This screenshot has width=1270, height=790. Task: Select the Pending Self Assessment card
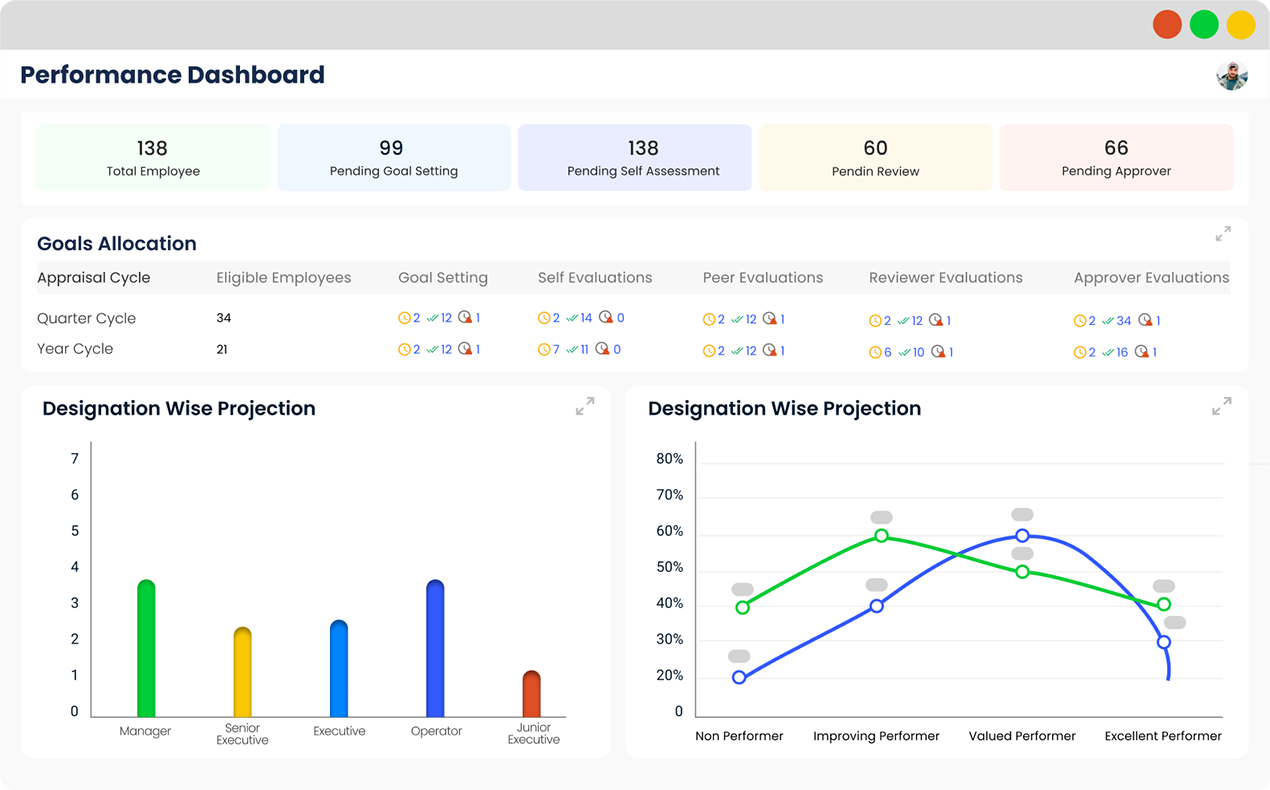(634, 158)
